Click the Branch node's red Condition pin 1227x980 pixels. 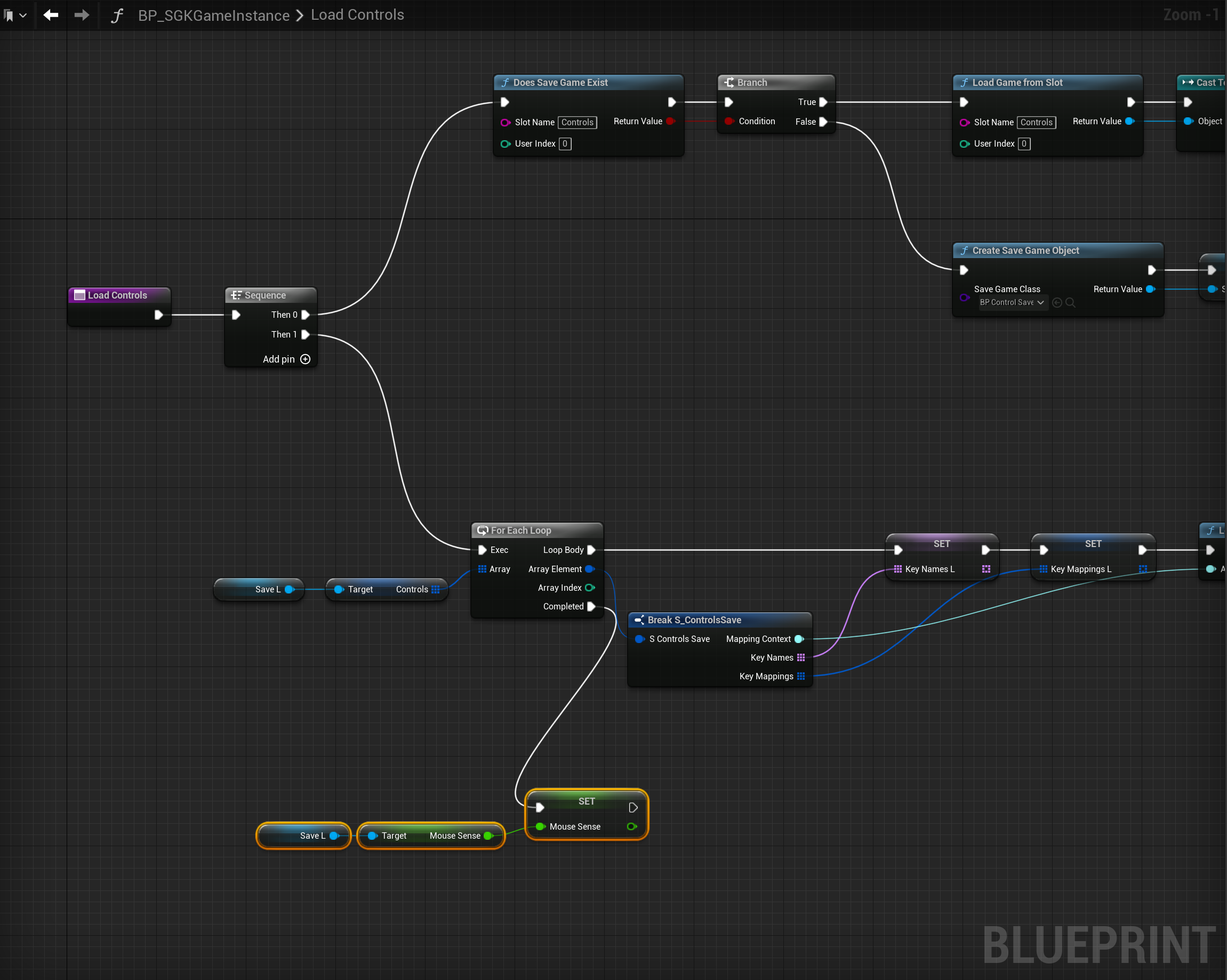(729, 121)
